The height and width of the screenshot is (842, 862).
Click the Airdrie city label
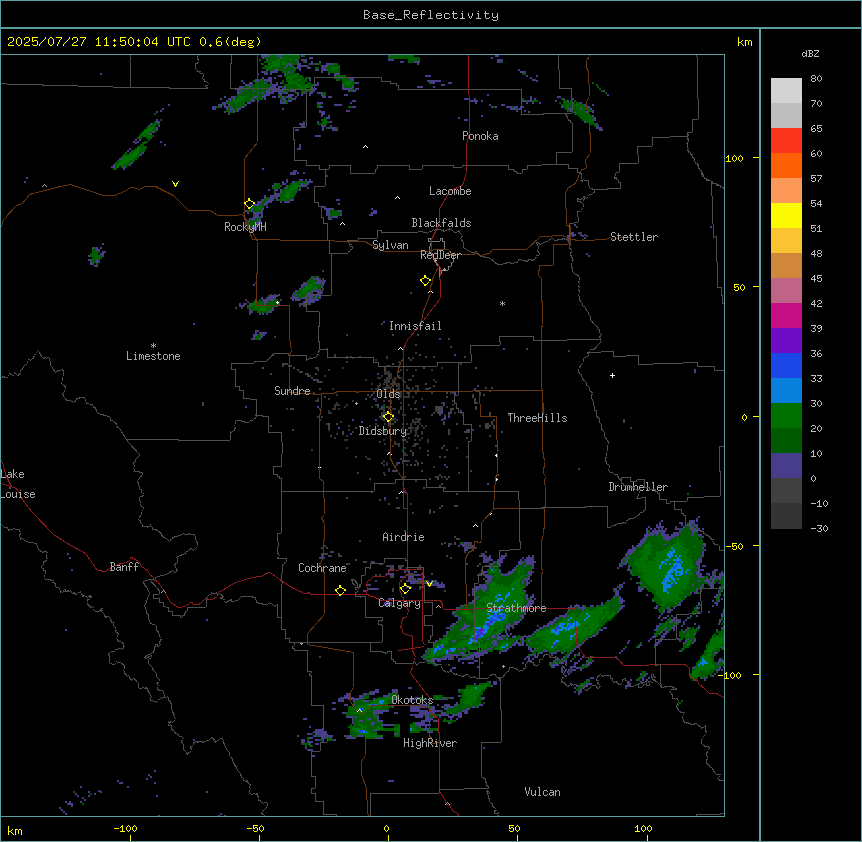[x=403, y=537]
